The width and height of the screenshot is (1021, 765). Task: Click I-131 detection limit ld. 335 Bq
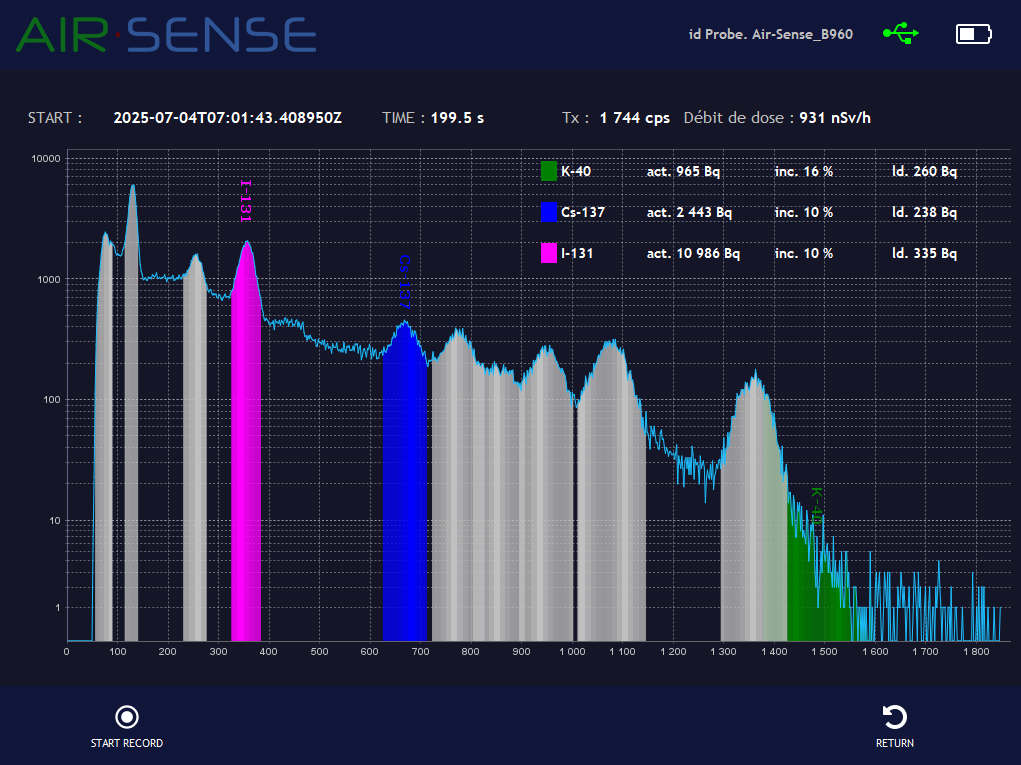[x=925, y=253]
